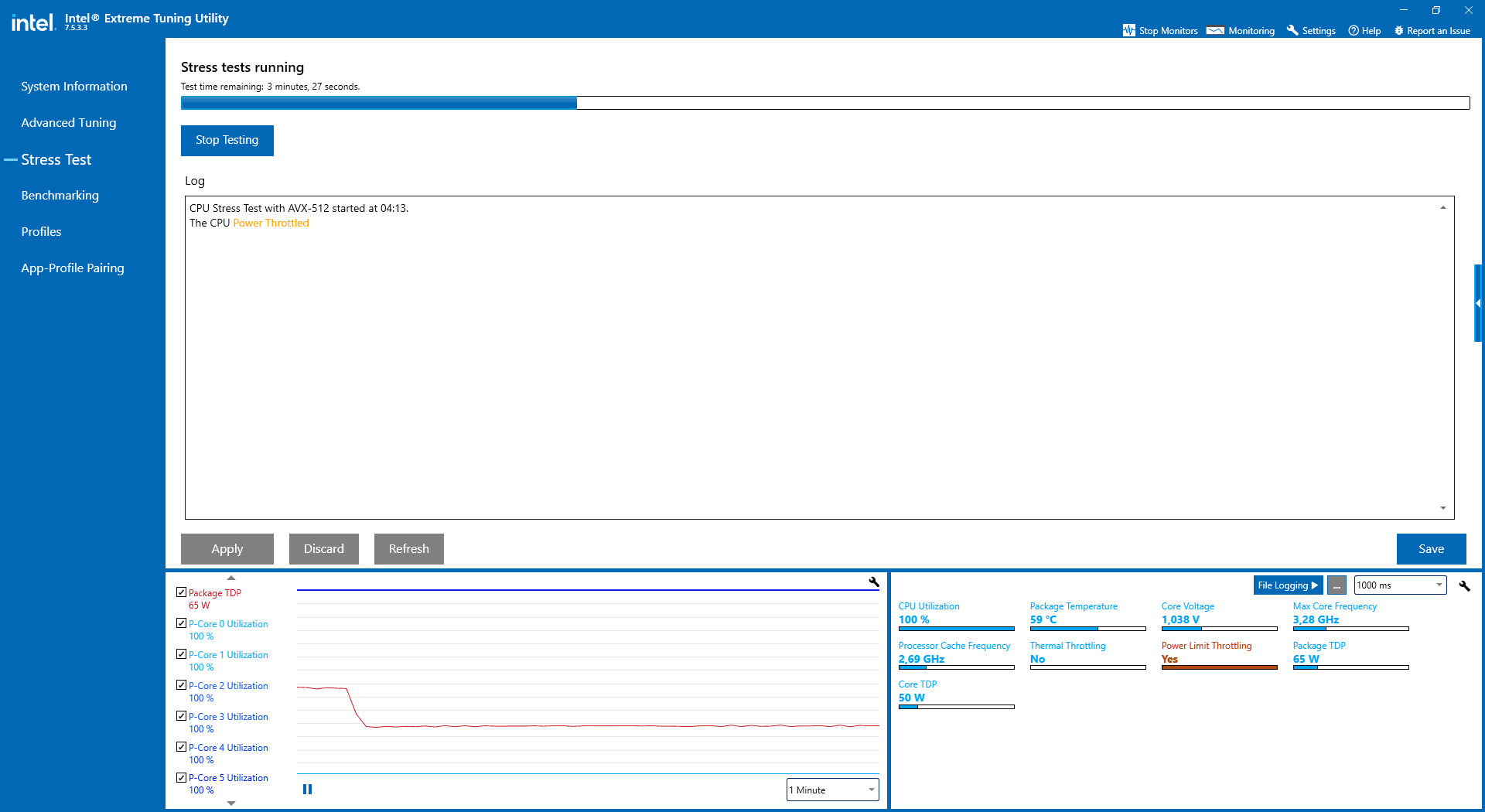The image size is (1485, 812).
Task: Click the Max Core Frequency 3,28 GHz value
Action: point(1316,619)
